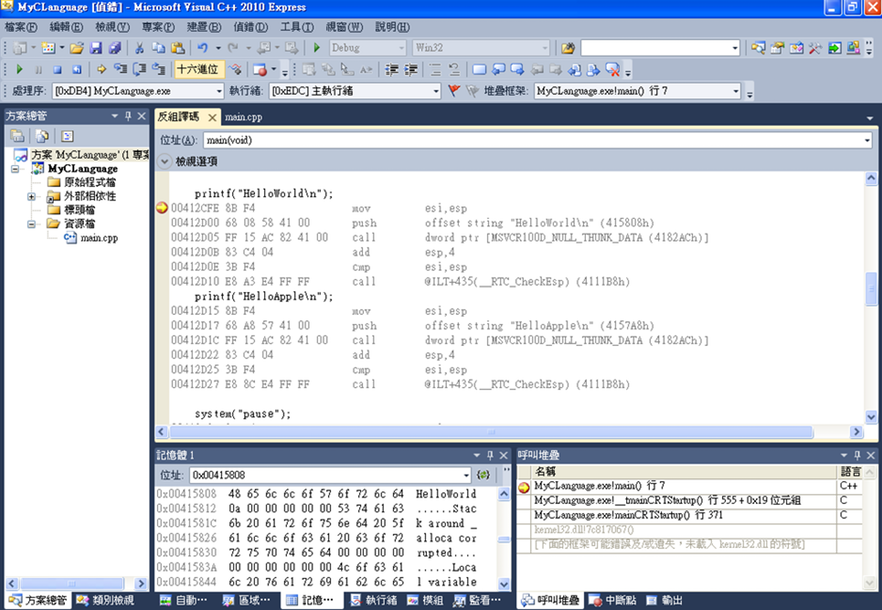882x610 pixels.
Task: Stop debugging with the blue square icon
Action: [57, 69]
